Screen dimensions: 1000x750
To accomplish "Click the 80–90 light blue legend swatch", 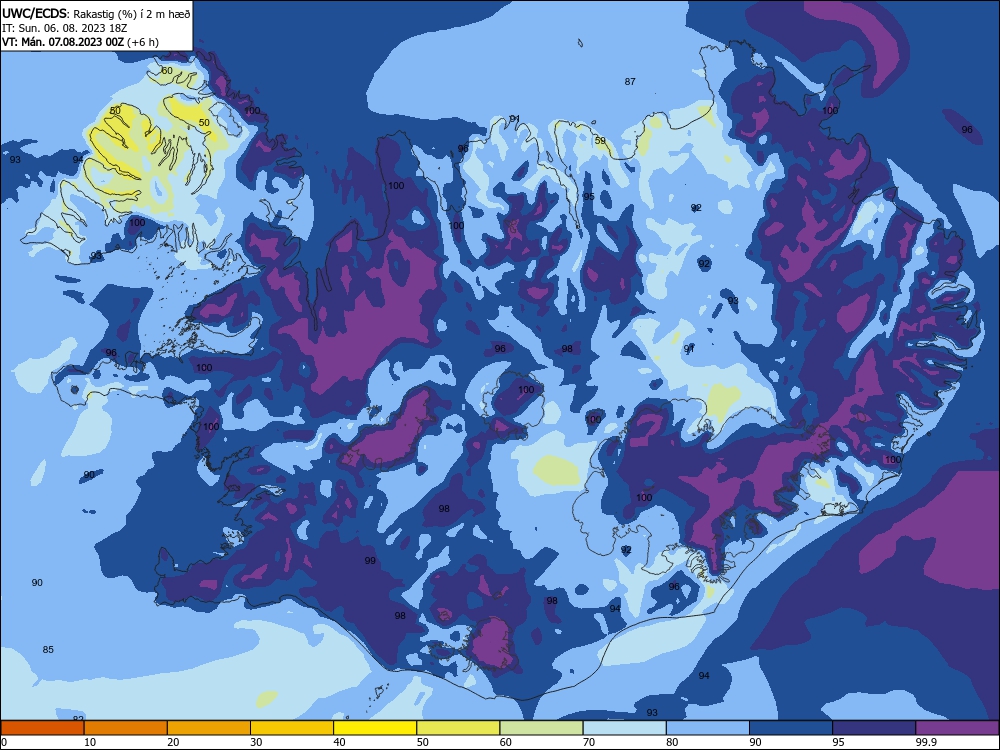I will [708, 728].
